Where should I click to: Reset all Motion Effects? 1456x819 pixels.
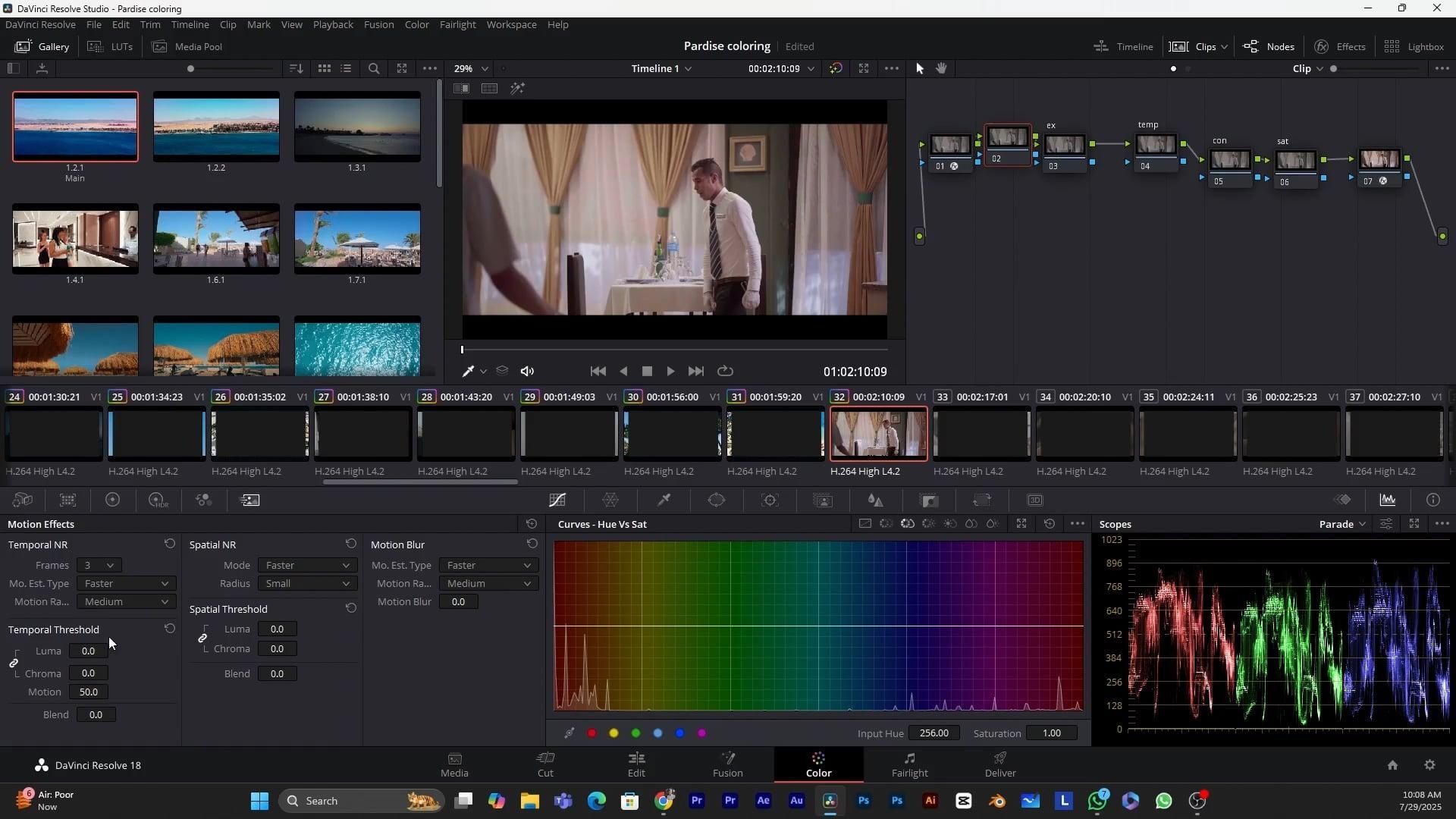click(x=532, y=524)
